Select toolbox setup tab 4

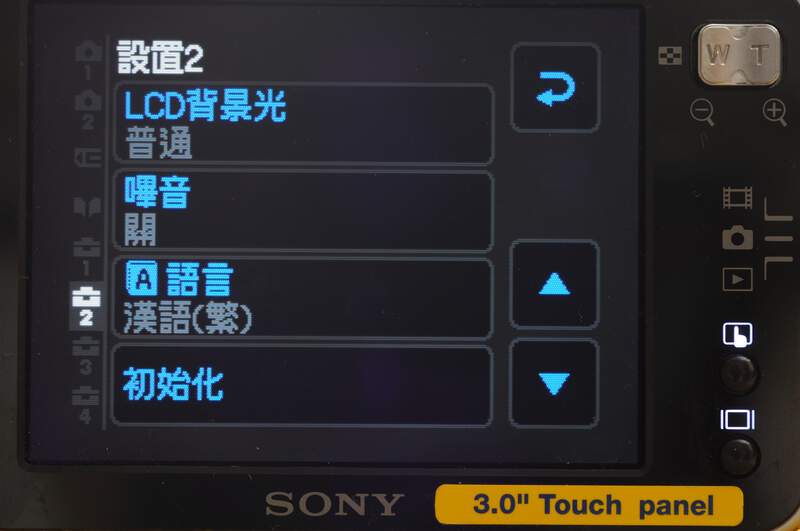coord(85,404)
